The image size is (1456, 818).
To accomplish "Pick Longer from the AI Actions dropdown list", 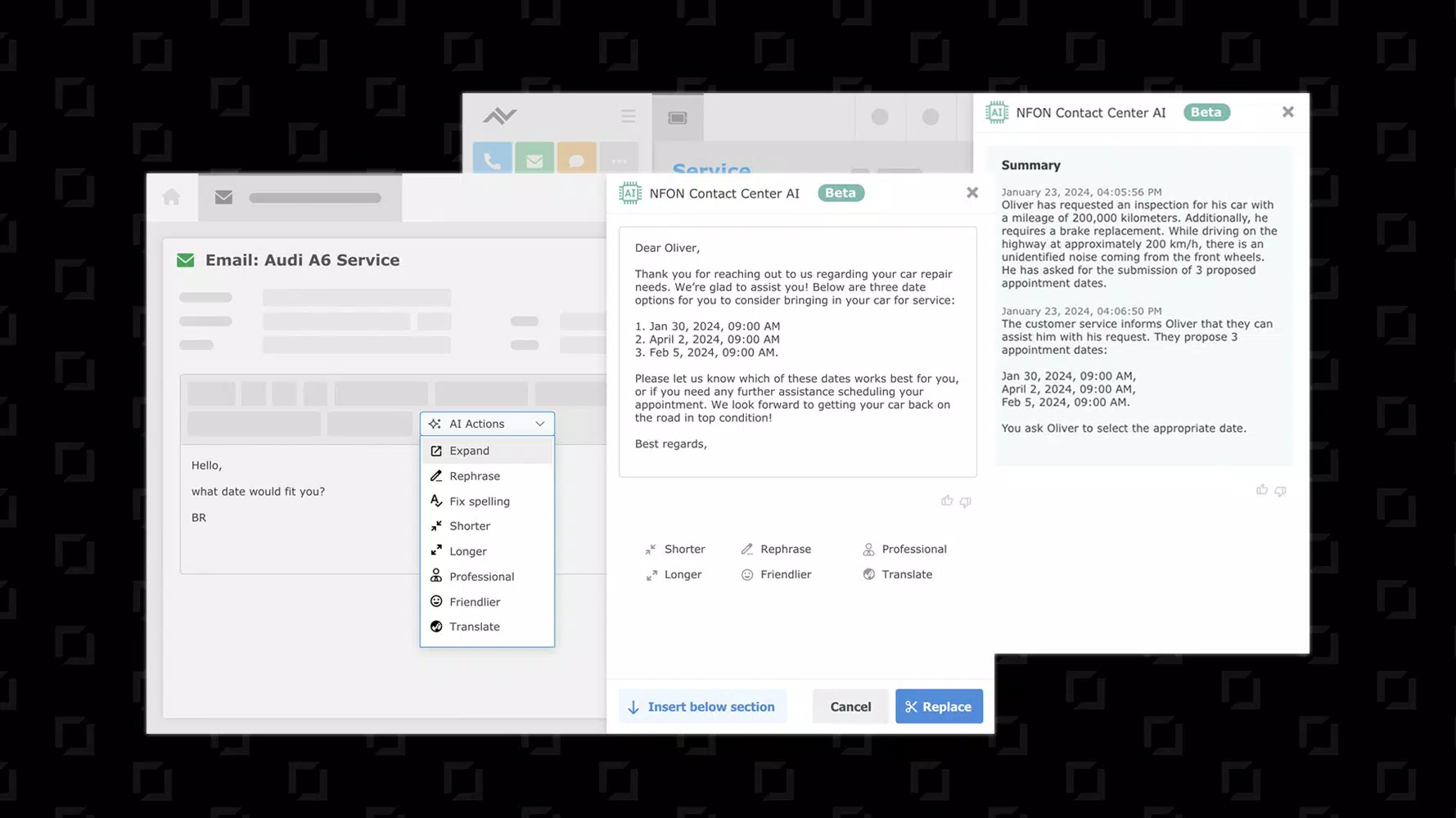I will click(x=487, y=551).
